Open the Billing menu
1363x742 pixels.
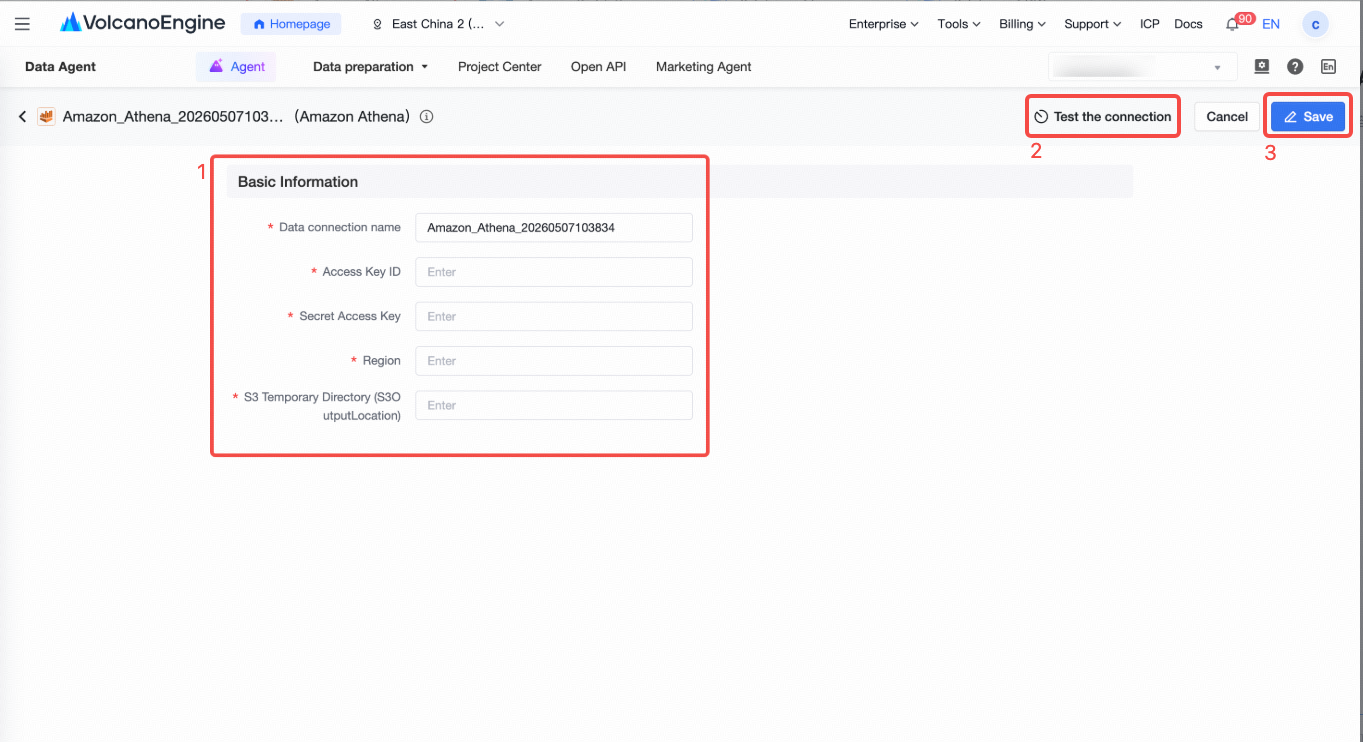click(1022, 24)
